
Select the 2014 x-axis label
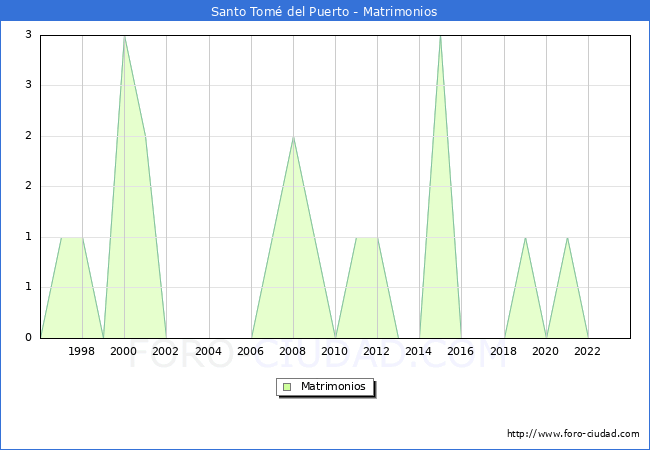pyautogui.click(x=419, y=351)
